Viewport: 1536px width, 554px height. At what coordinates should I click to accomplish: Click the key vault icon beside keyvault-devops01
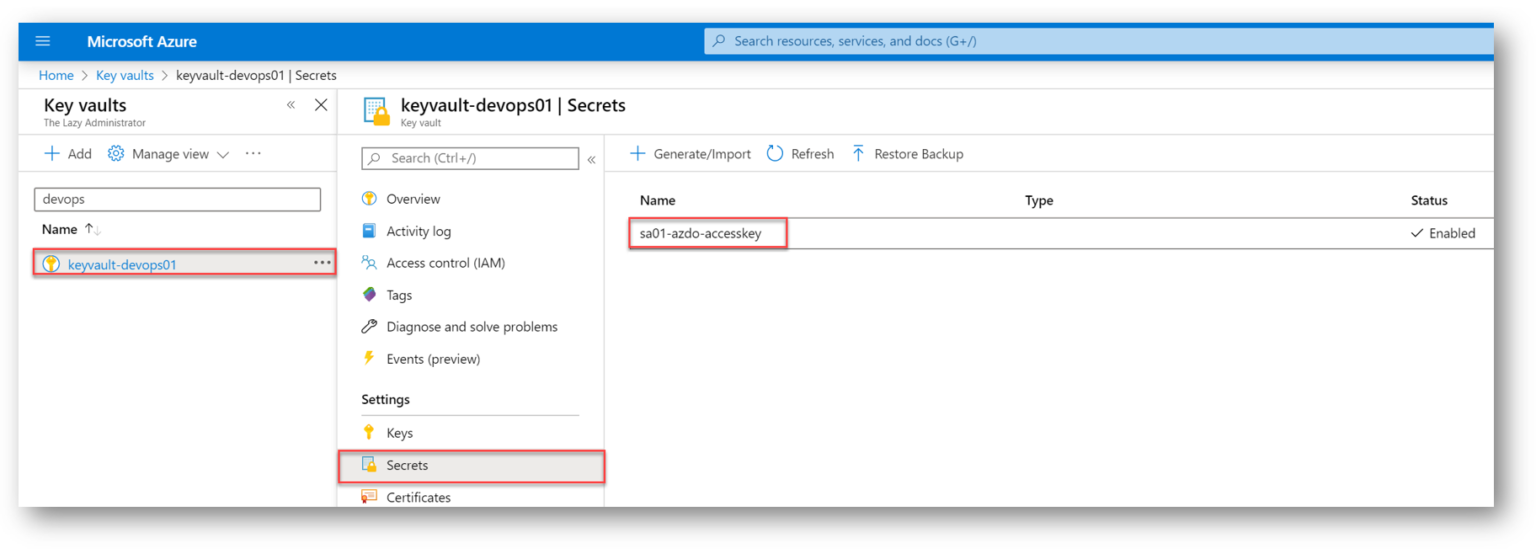click(x=51, y=265)
